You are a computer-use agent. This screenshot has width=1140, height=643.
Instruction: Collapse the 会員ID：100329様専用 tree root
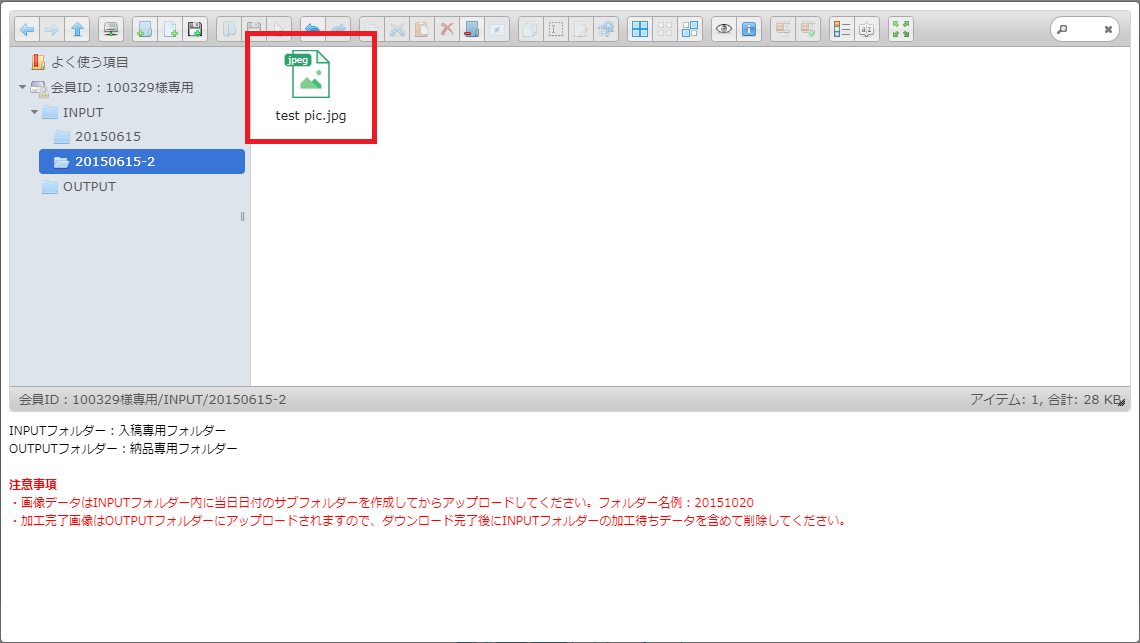pyautogui.click(x=23, y=88)
